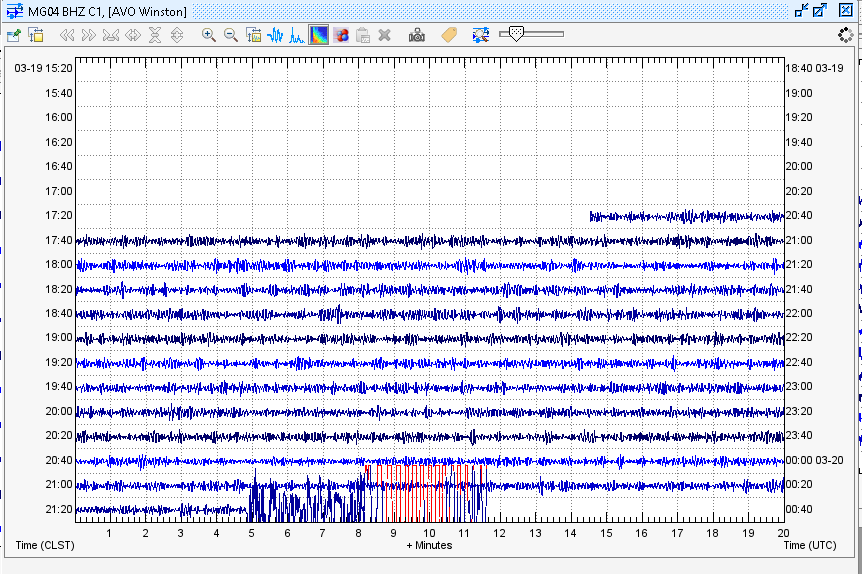Open wave view settings icon
The height and width of the screenshot is (574, 862).
point(253,36)
